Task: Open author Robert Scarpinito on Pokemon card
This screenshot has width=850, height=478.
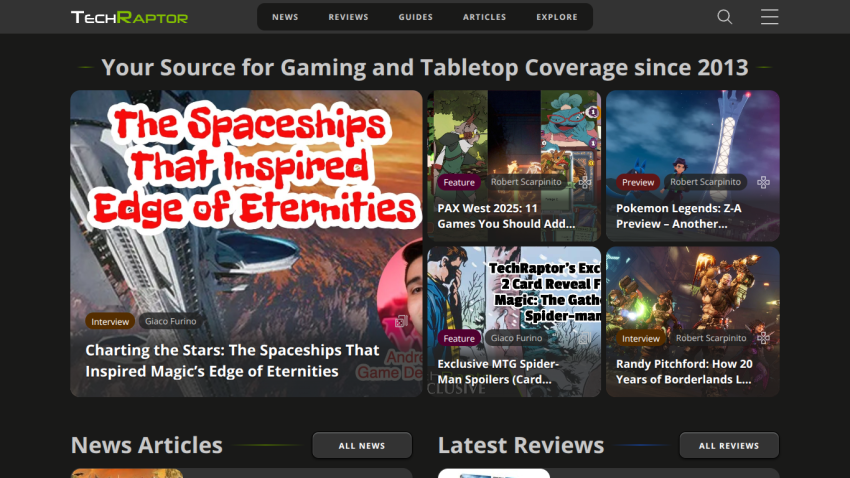Action: tap(705, 182)
